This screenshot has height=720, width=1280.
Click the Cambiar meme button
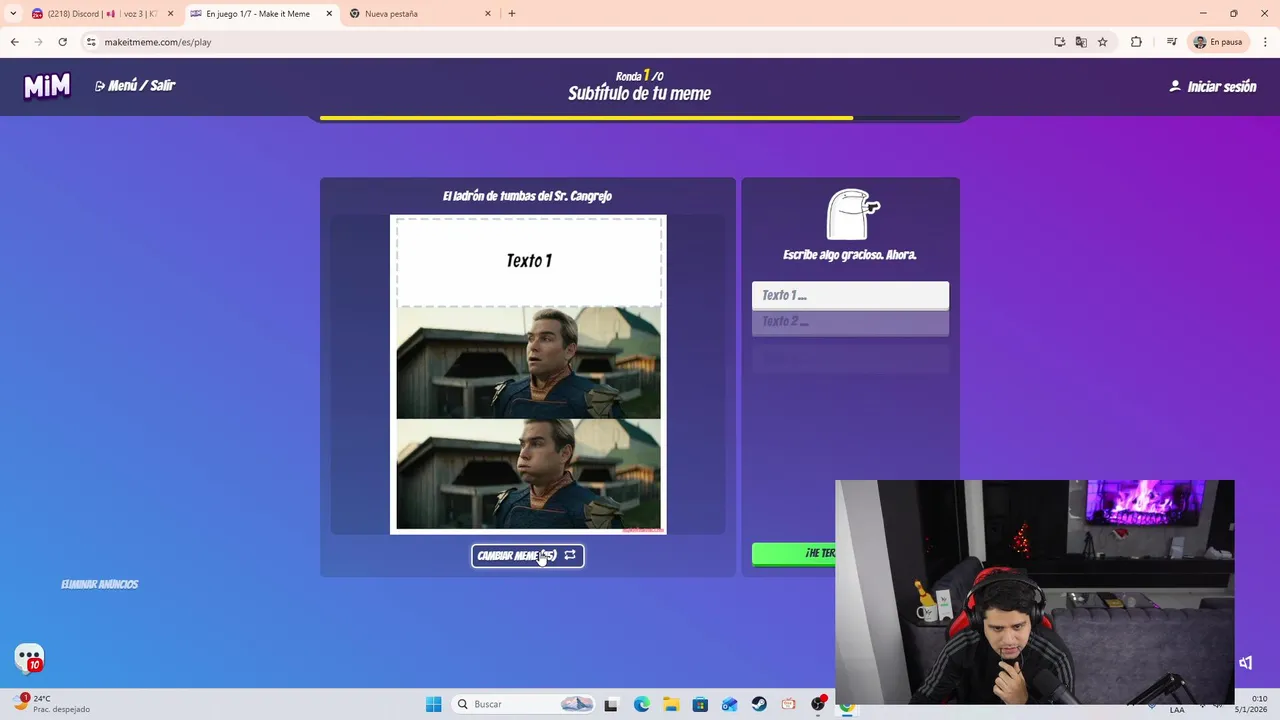527,555
